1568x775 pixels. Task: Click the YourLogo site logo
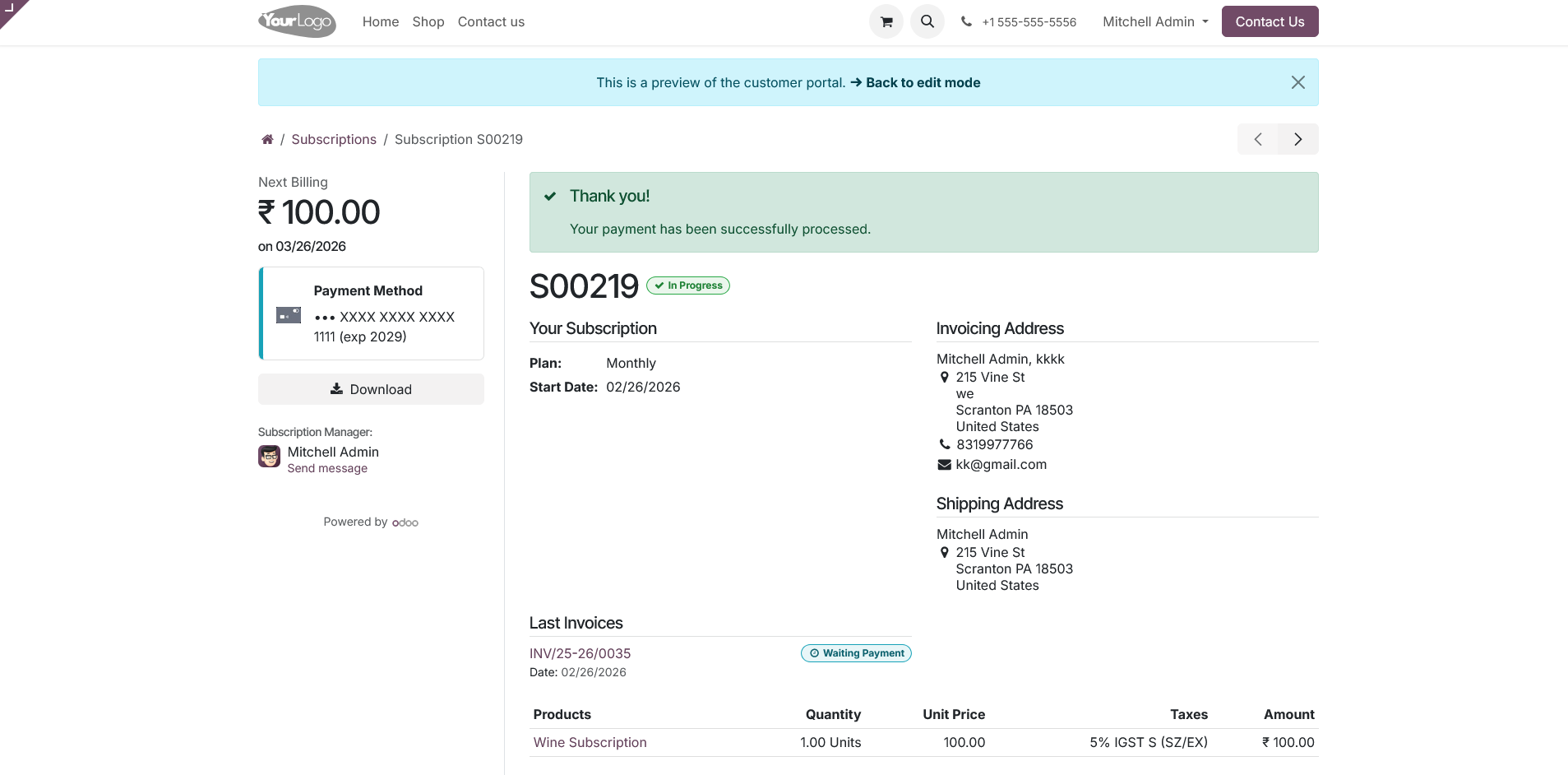click(x=297, y=21)
